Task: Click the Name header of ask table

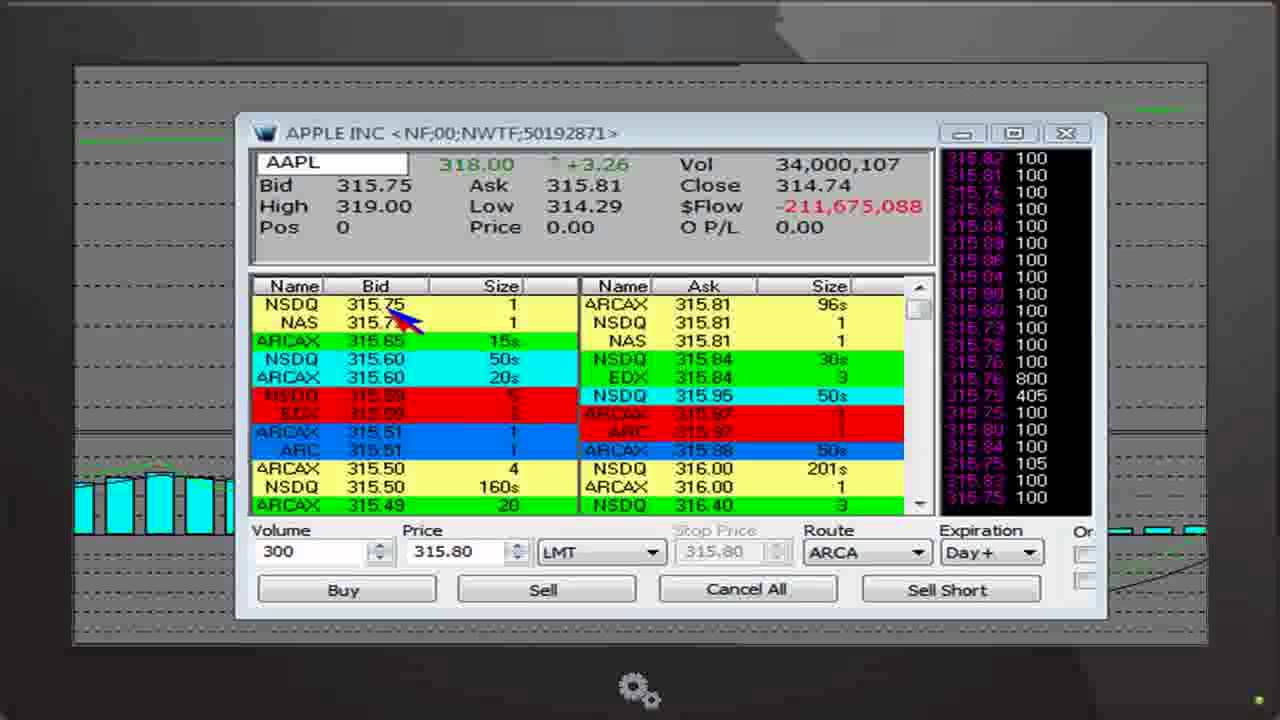Action: 617,286
